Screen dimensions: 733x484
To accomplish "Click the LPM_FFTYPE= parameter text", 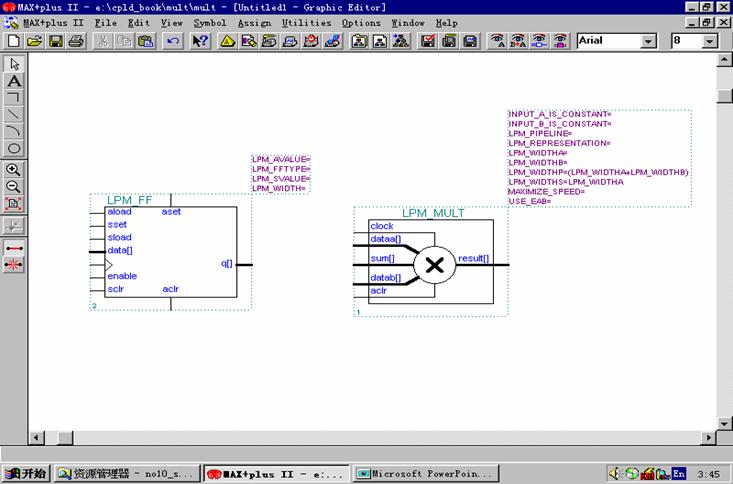I will tap(281, 169).
